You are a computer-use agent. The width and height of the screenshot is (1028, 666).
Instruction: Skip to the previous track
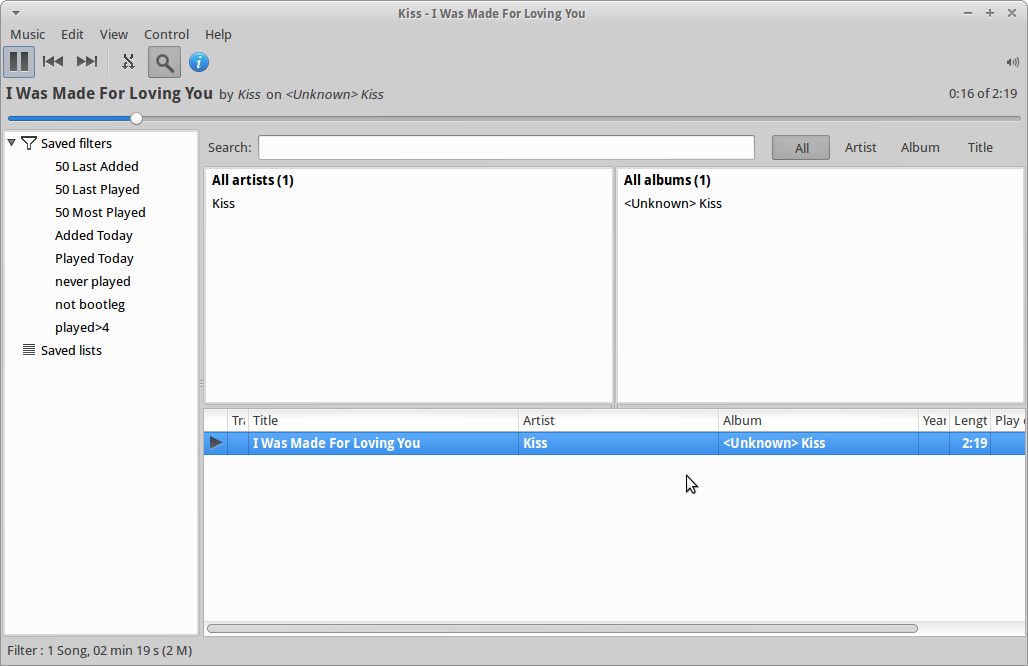[52, 62]
